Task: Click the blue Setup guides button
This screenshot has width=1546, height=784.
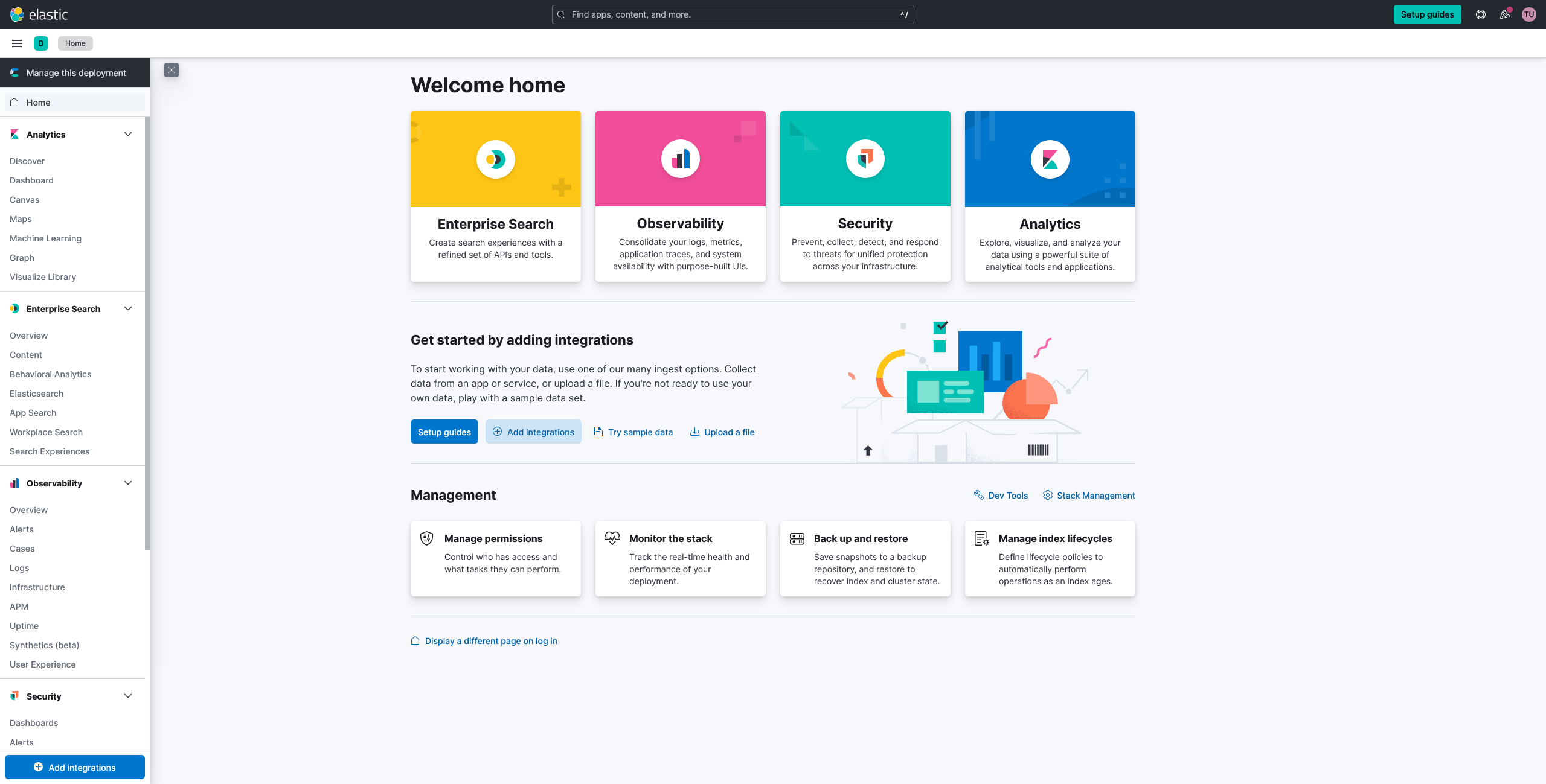Action: tap(444, 432)
